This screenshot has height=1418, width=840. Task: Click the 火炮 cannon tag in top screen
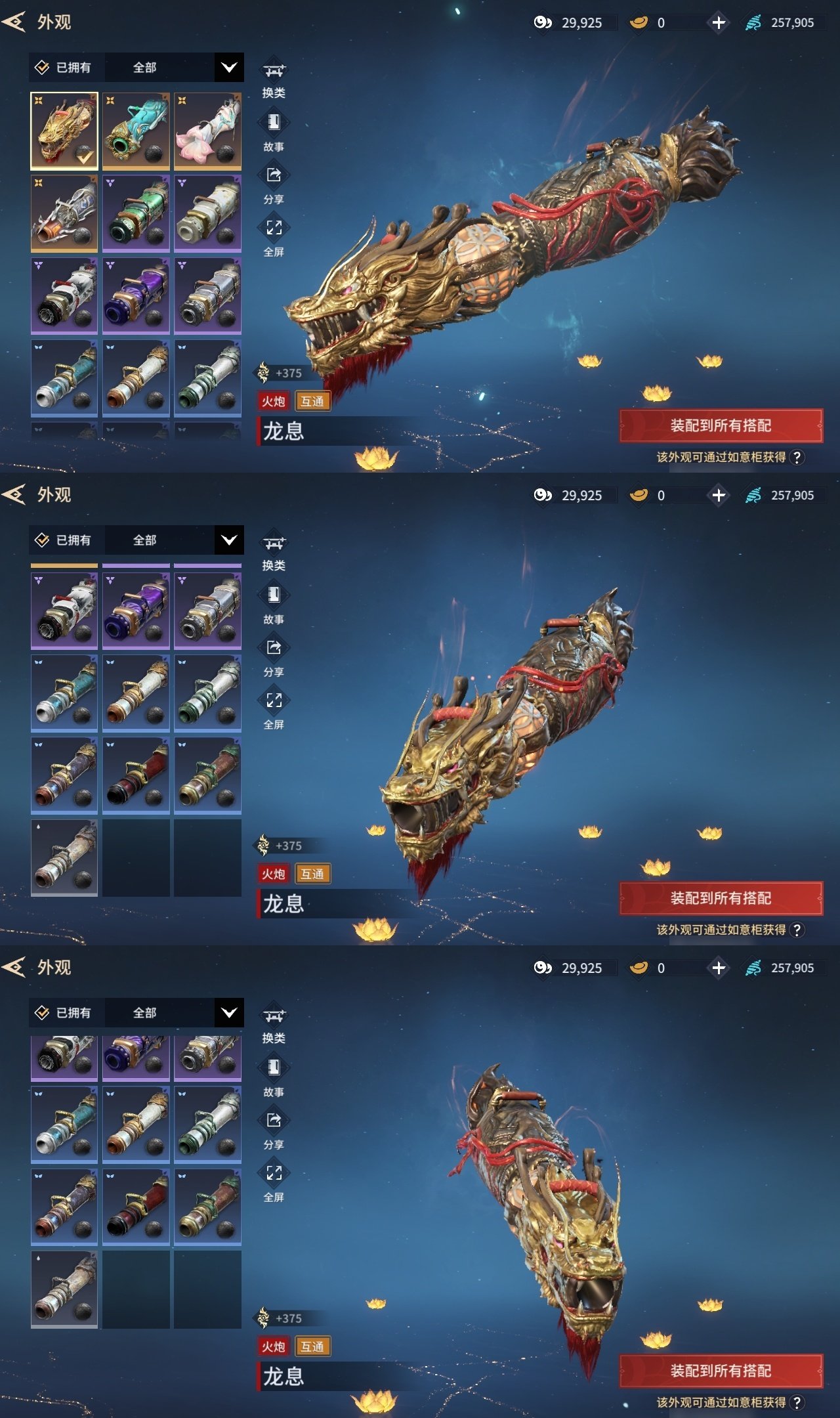(x=274, y=401)
